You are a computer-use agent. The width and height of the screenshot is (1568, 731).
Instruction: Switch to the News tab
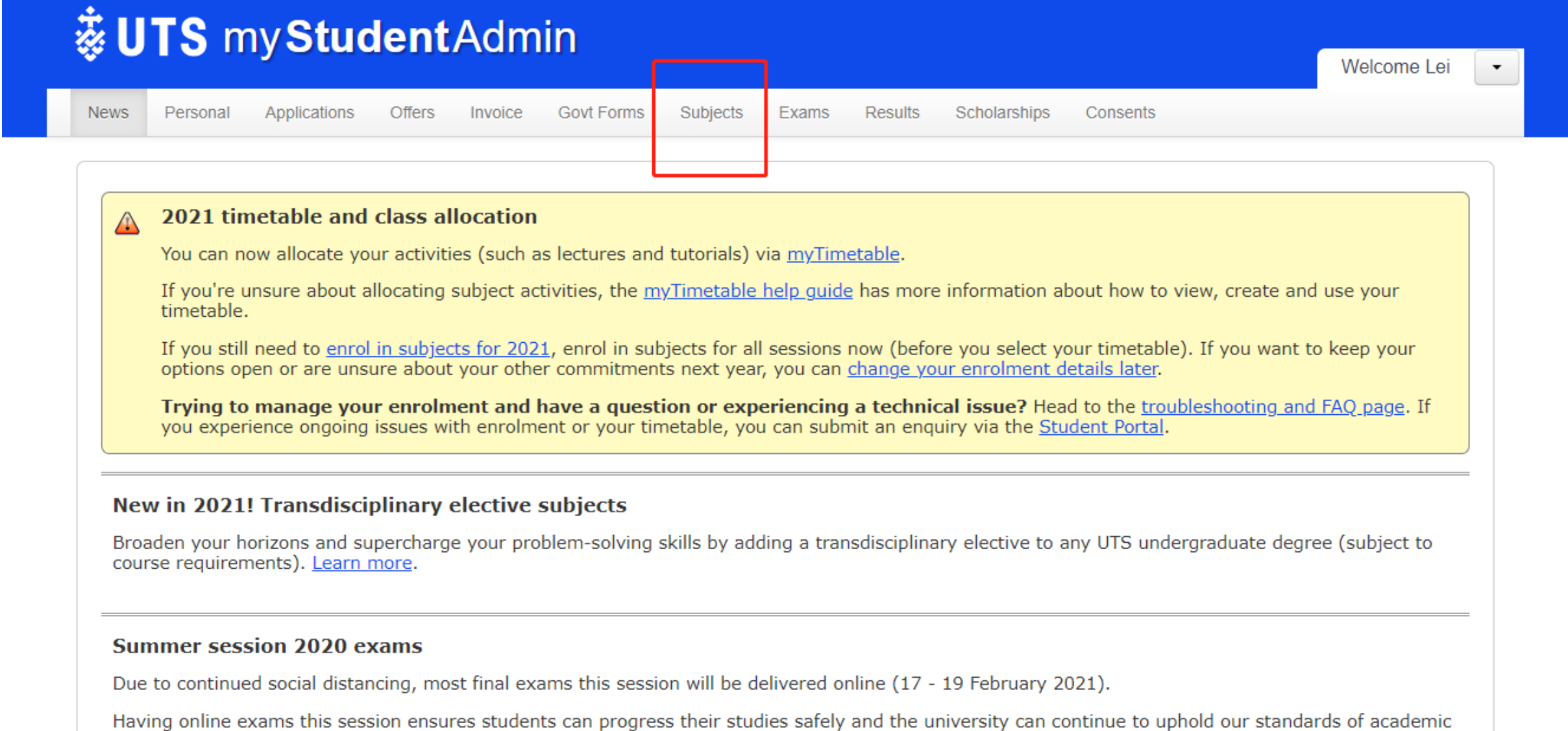108,112
